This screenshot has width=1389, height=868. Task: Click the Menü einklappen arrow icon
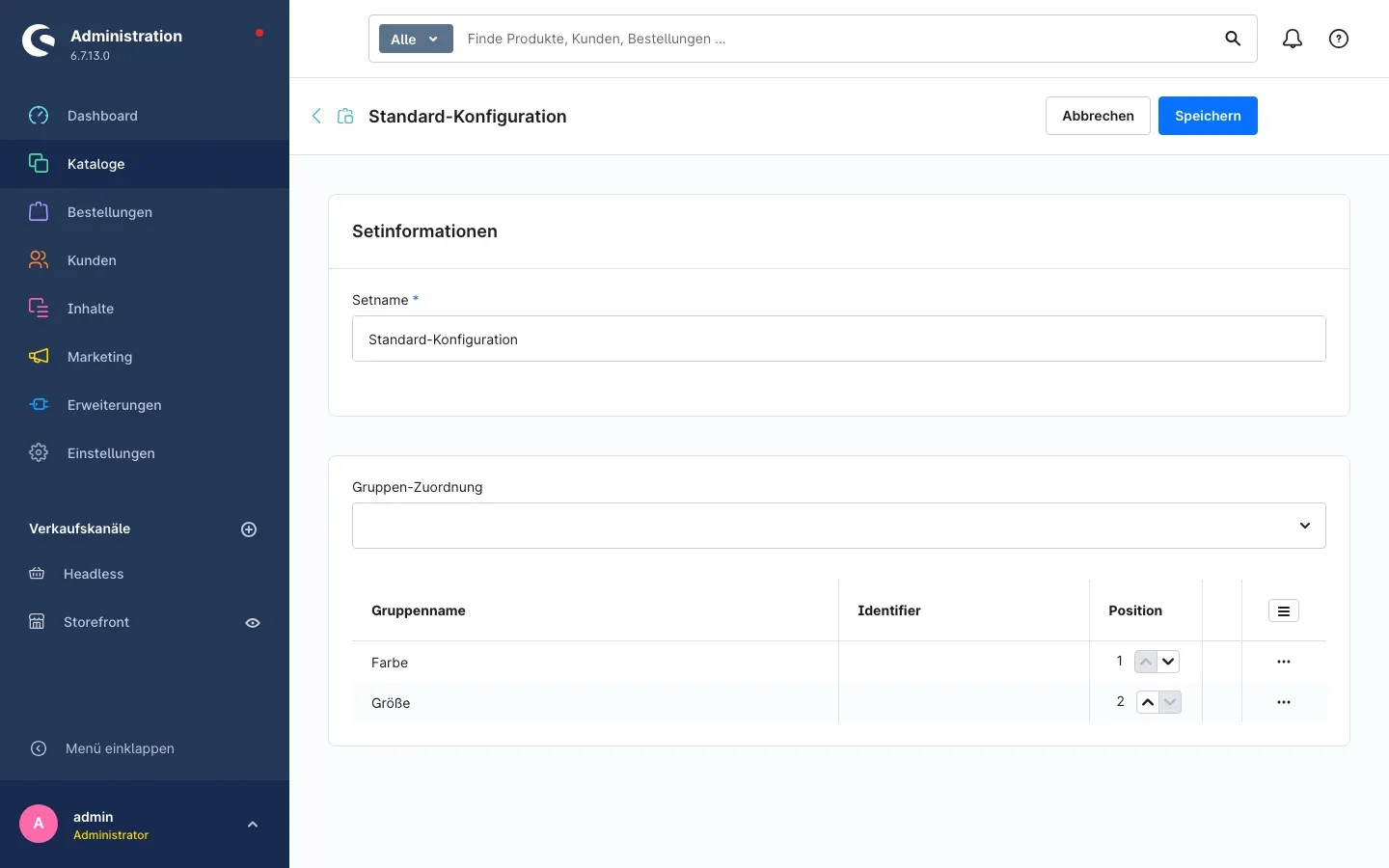coord(39,748)
